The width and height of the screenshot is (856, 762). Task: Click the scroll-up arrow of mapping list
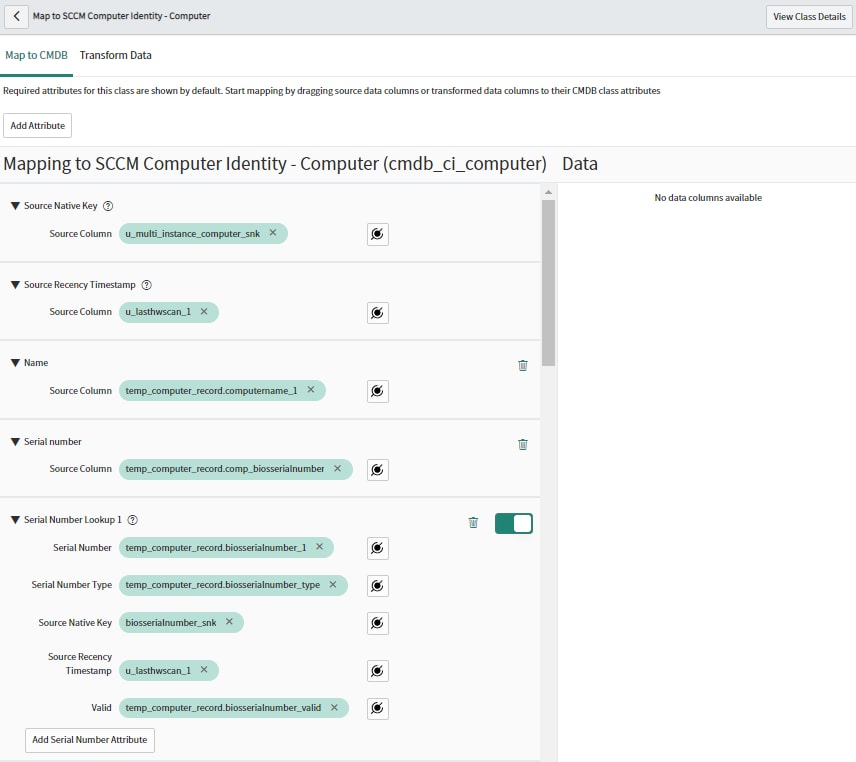click(549, 192)
